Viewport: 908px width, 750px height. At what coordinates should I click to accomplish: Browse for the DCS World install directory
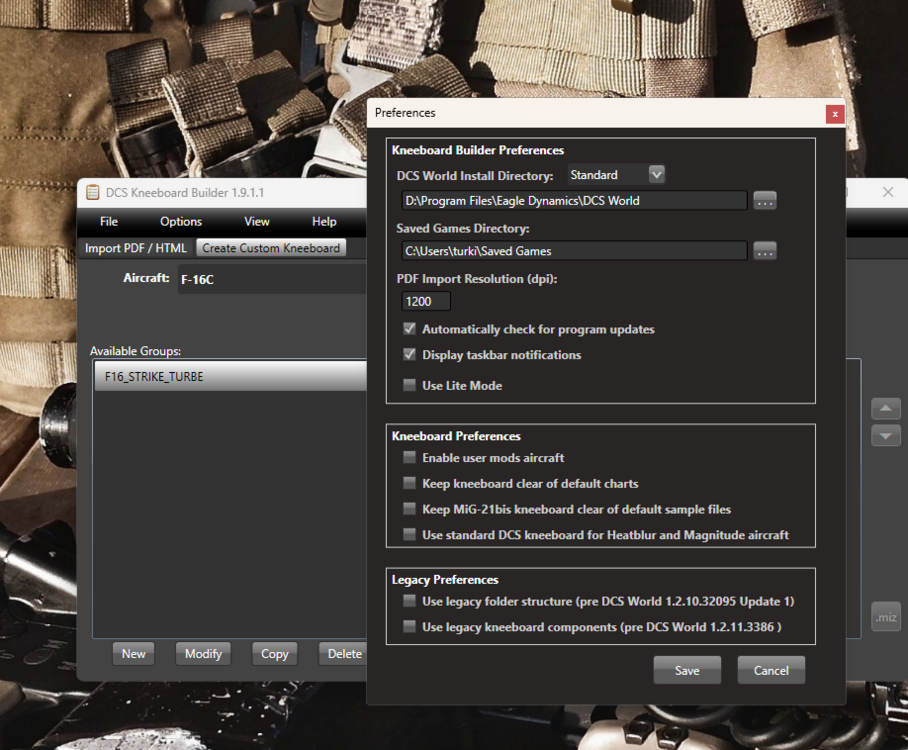click(x=765, y=200)
